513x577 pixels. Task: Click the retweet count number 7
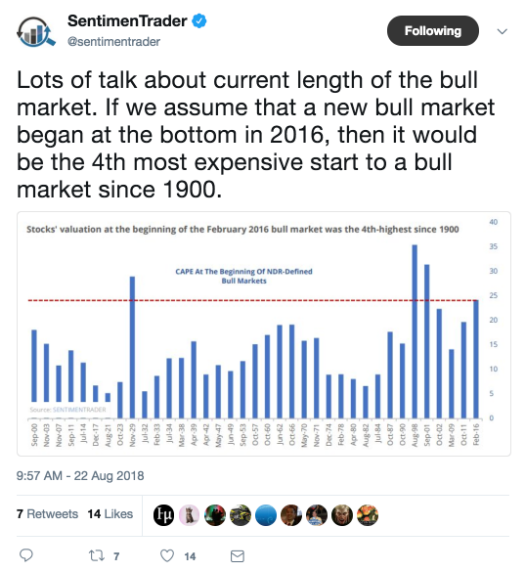[x=116, y=556]
